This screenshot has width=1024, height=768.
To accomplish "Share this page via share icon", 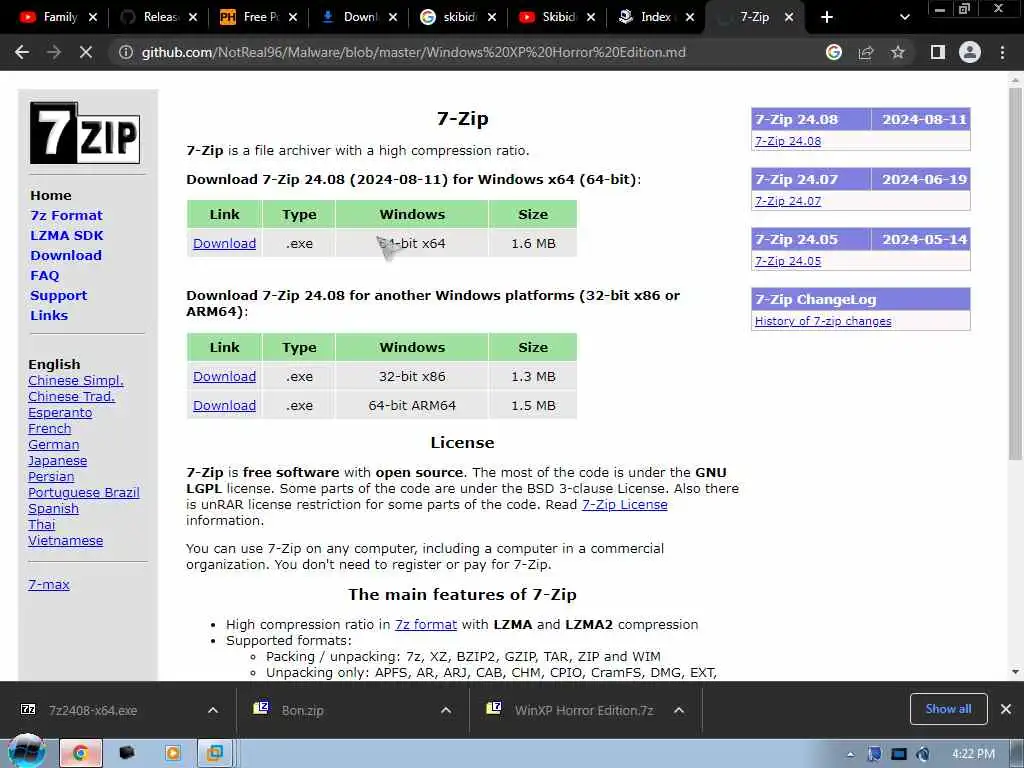I will (x=866, y=52).
